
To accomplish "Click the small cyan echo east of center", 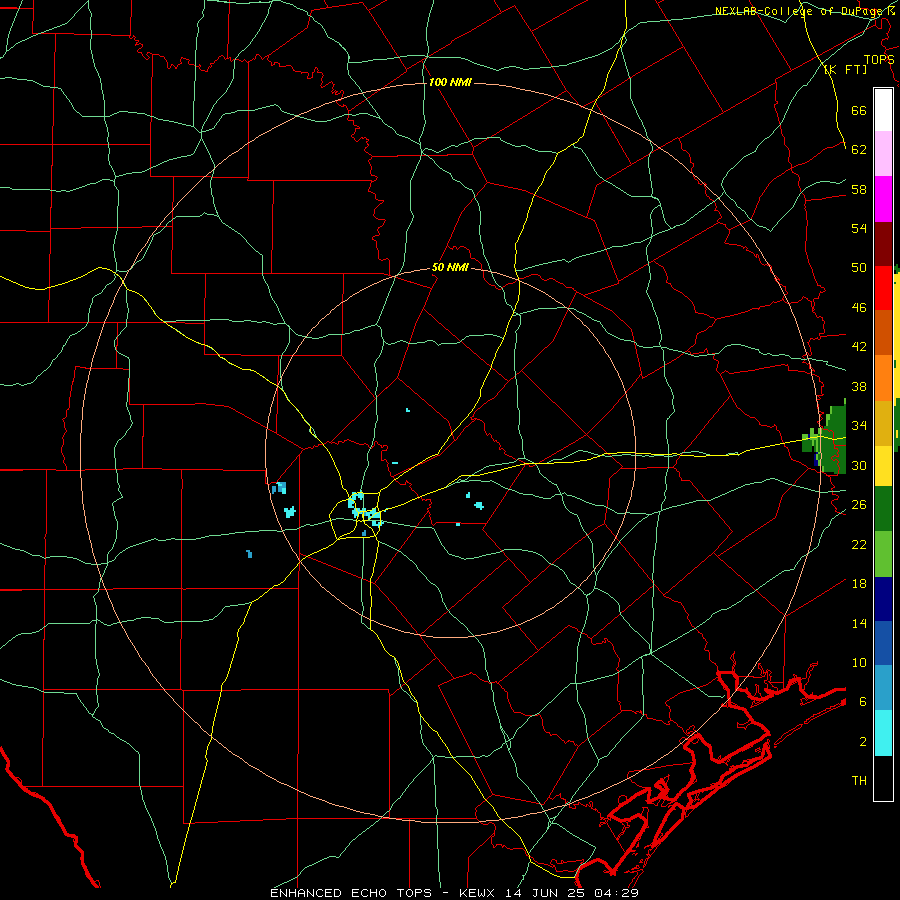I will click(479, 505).
